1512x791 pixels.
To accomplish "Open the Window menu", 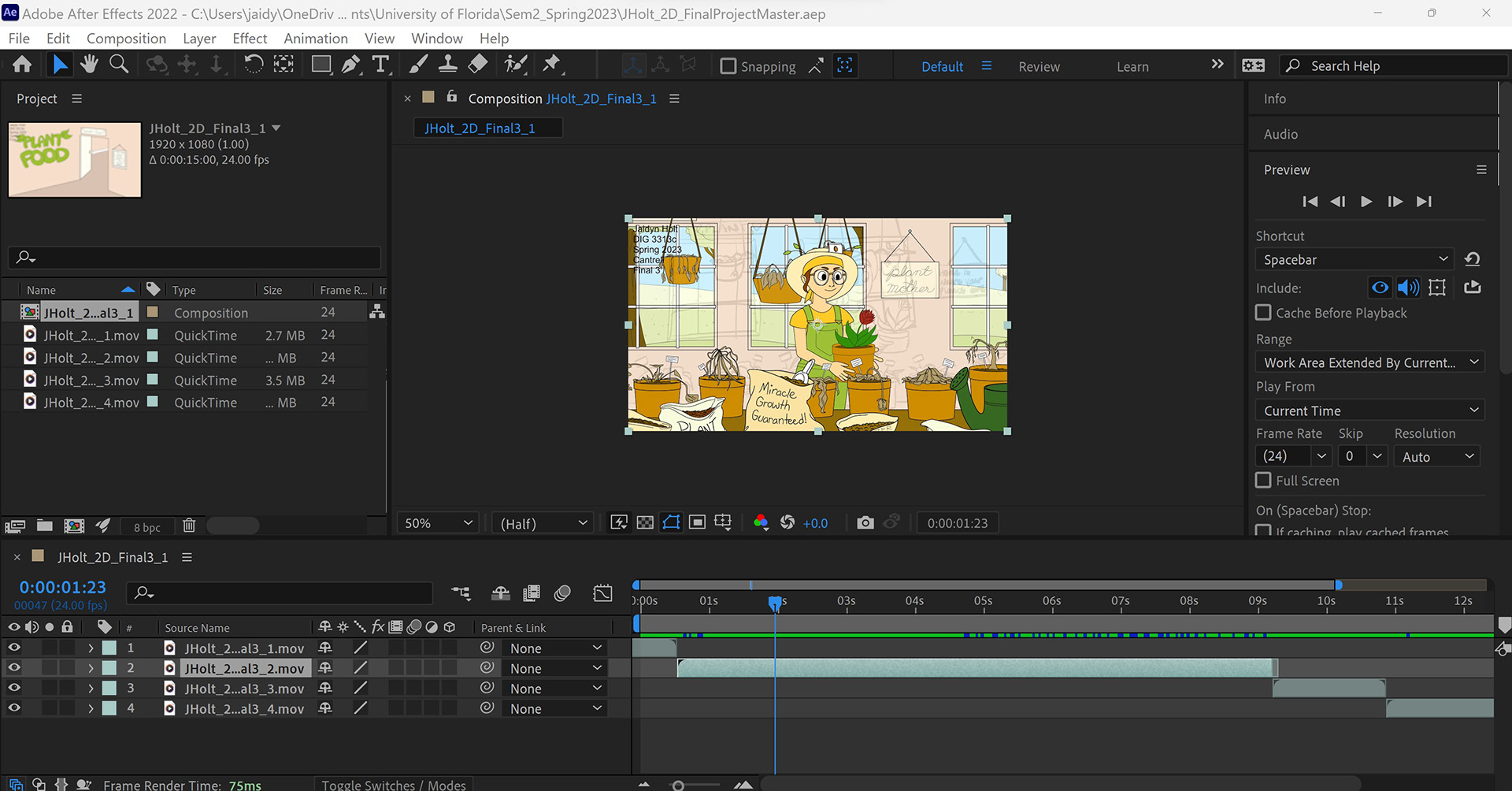I will (x=437, y=39).
